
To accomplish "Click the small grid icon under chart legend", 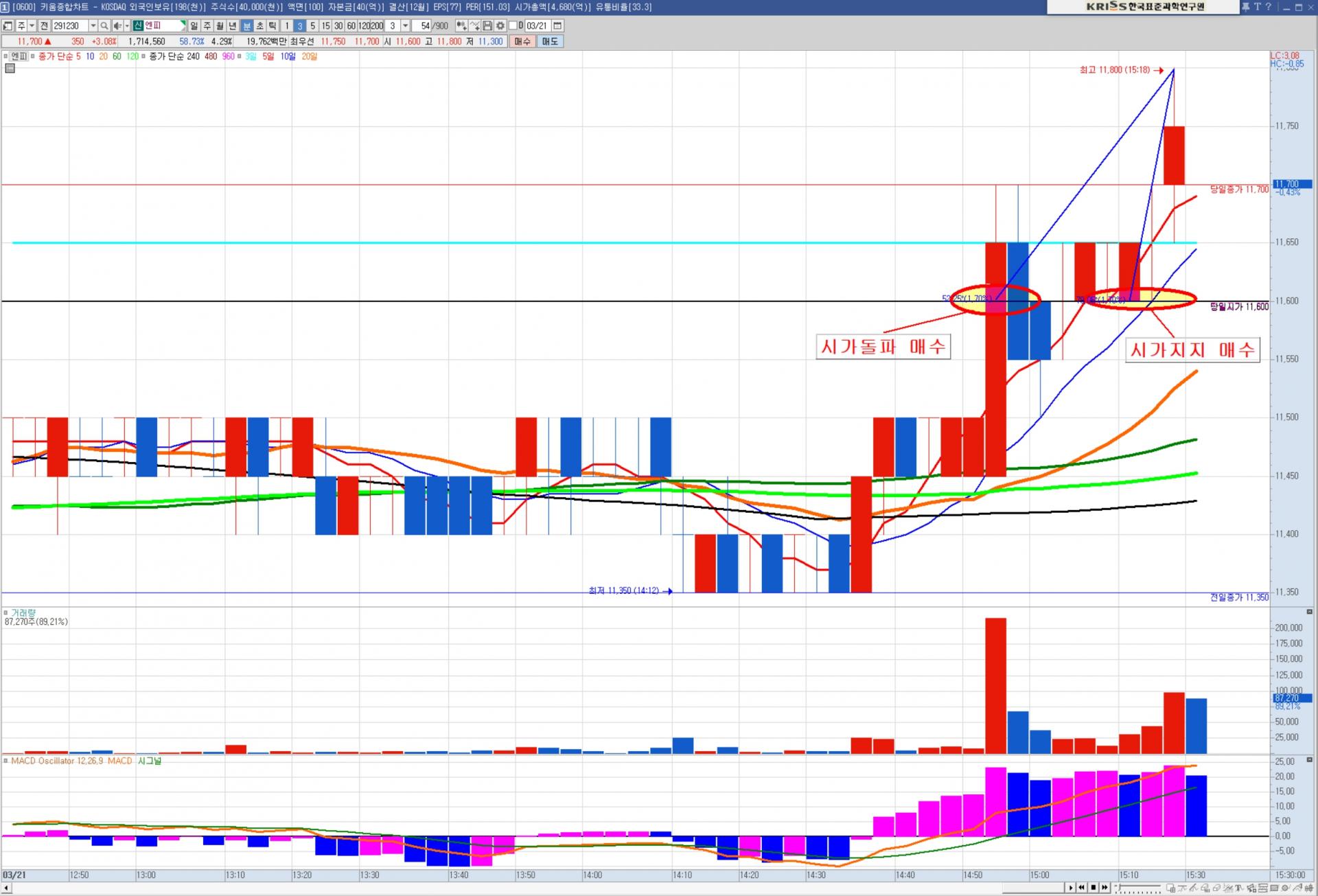I will [x=10, y=69].
